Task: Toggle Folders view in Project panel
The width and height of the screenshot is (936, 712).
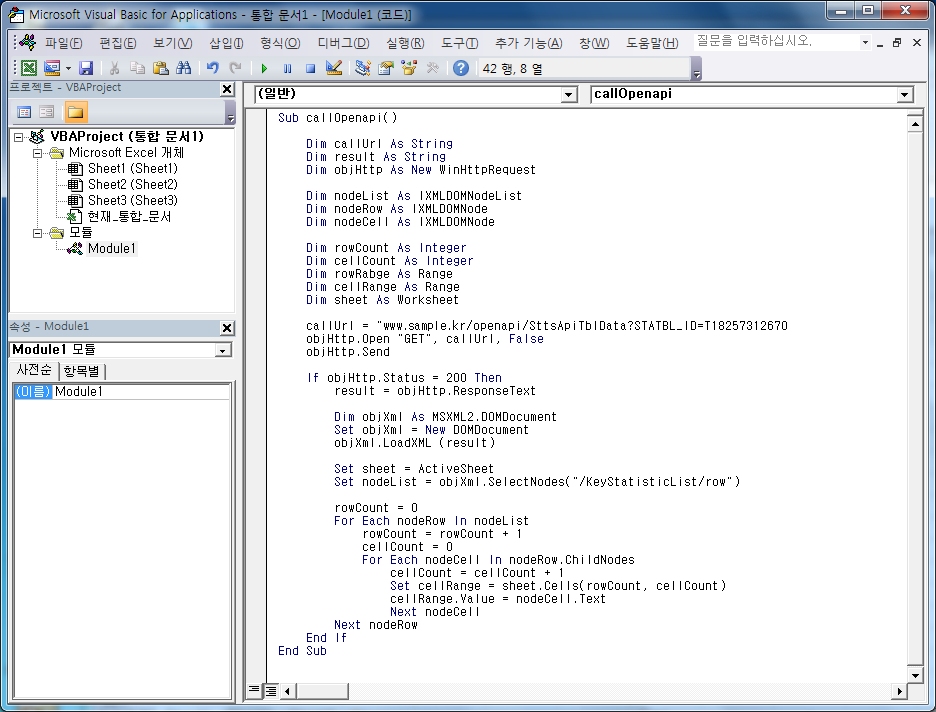Action: (76, 112)
